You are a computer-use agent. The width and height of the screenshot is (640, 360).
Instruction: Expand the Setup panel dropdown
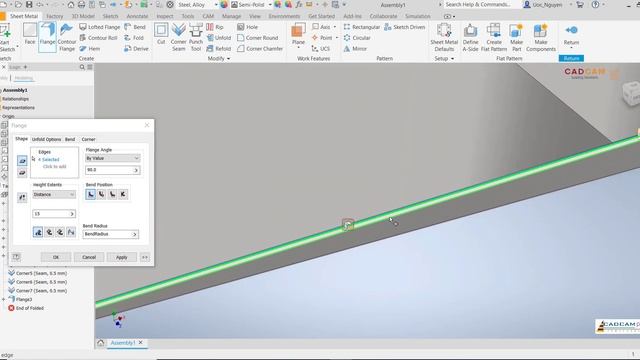coord(444,59)
